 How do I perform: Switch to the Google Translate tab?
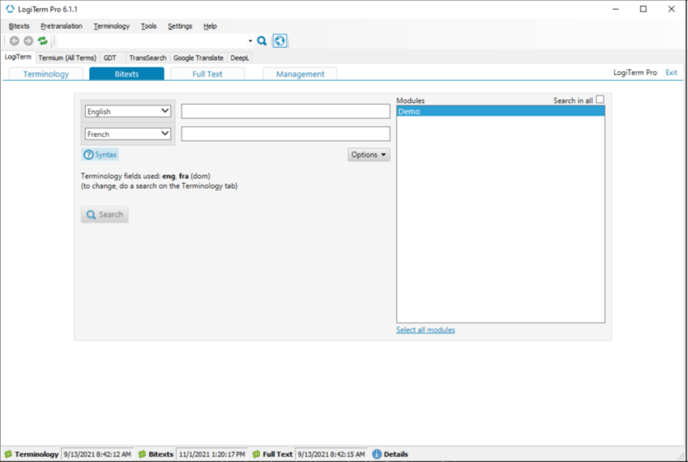point(198,58)
